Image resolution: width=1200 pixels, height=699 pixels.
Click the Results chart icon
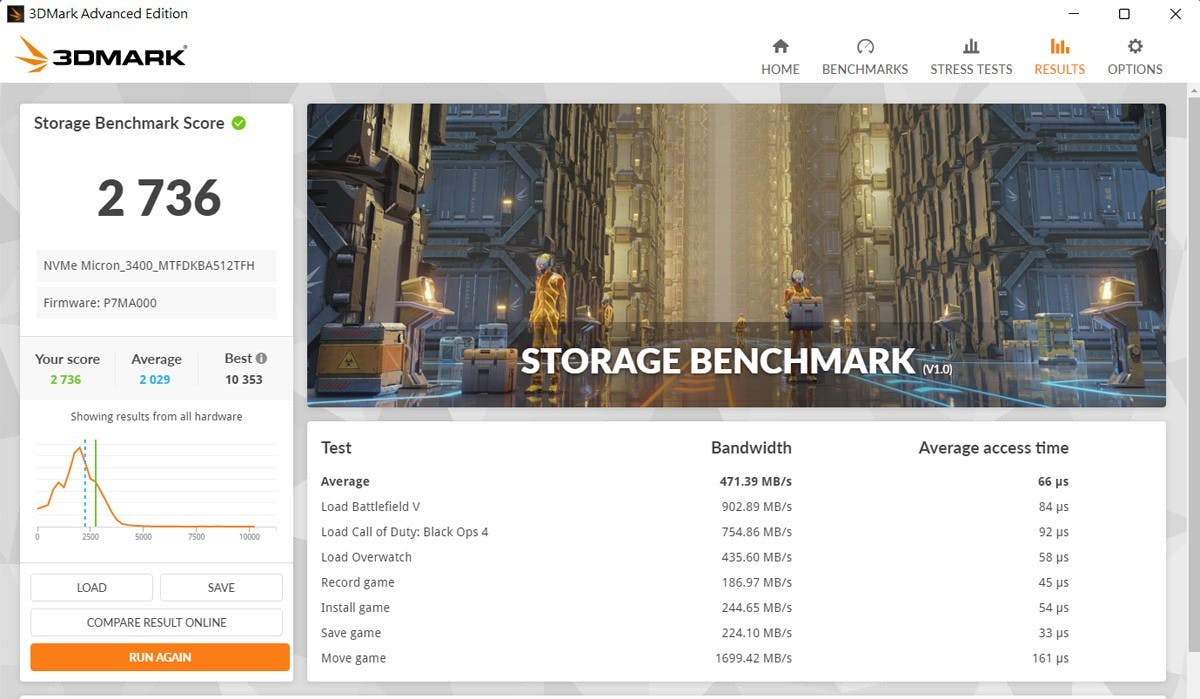point(1059,46)
